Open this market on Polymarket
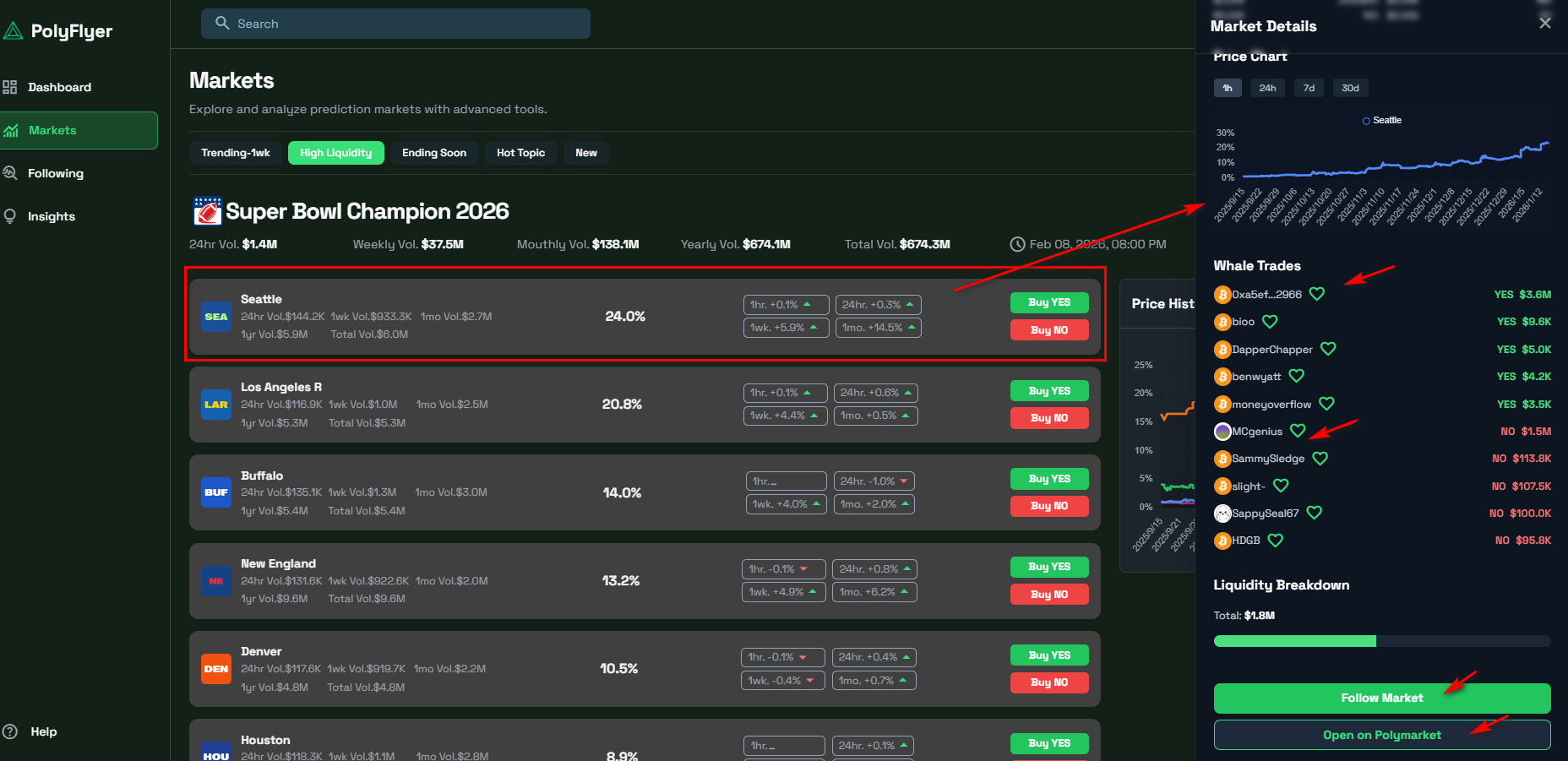1568x761 pixels. [x=1382, y=735]
